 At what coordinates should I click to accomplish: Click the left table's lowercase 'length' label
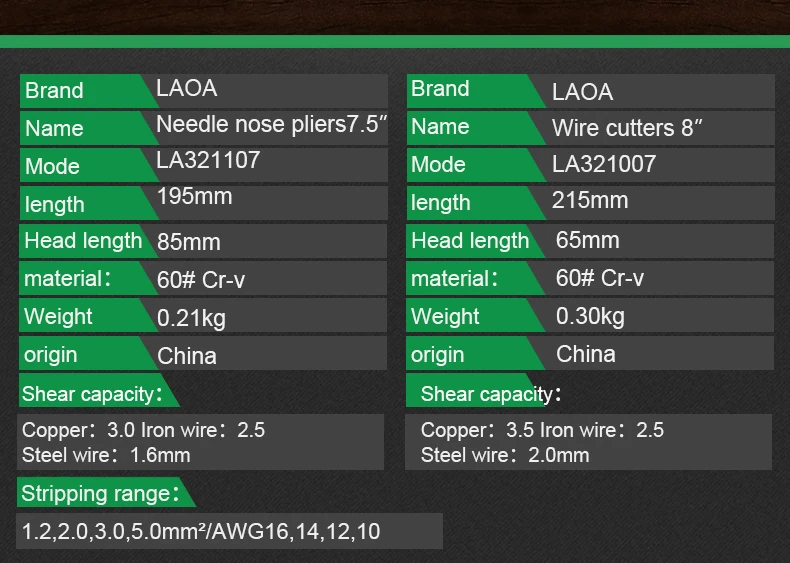[x=54, y=205]
